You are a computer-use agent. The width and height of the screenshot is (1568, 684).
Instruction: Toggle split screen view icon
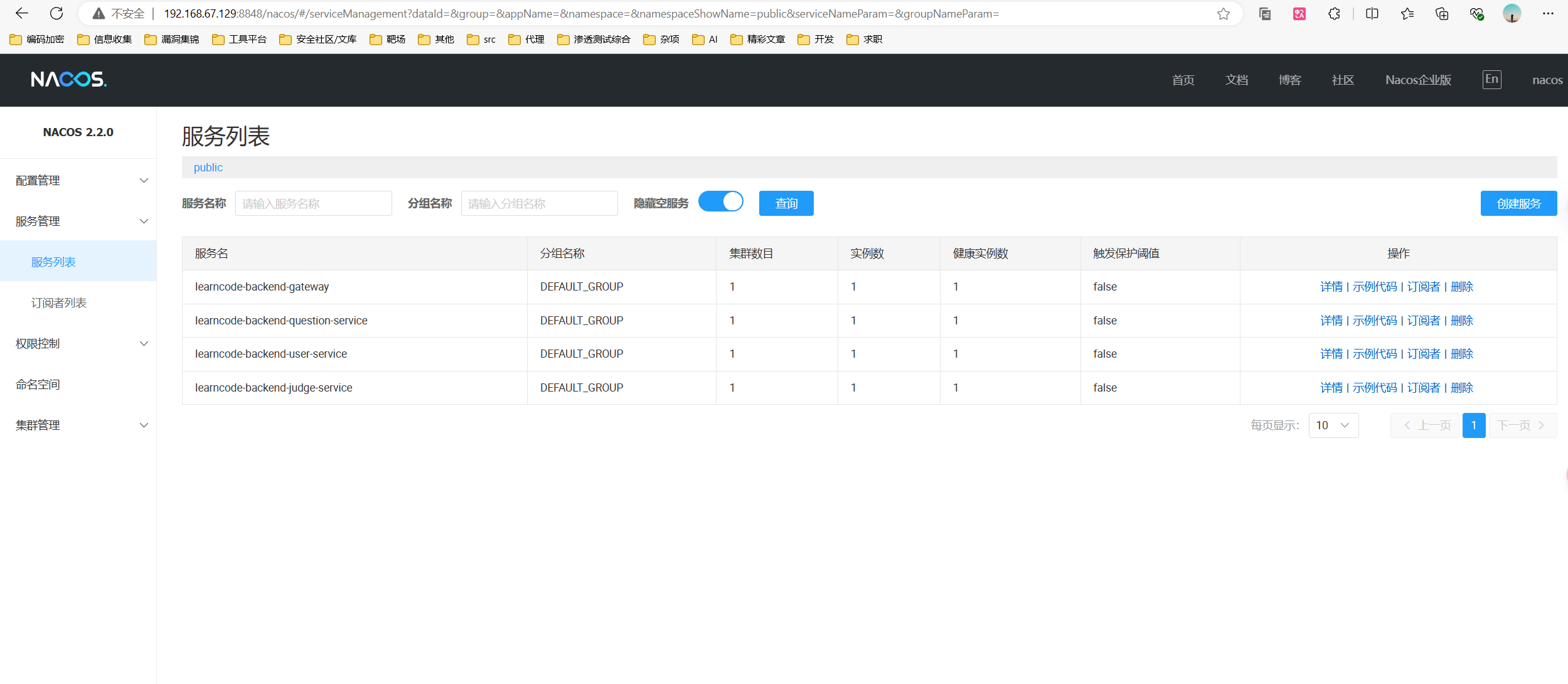coord(1372,13)
